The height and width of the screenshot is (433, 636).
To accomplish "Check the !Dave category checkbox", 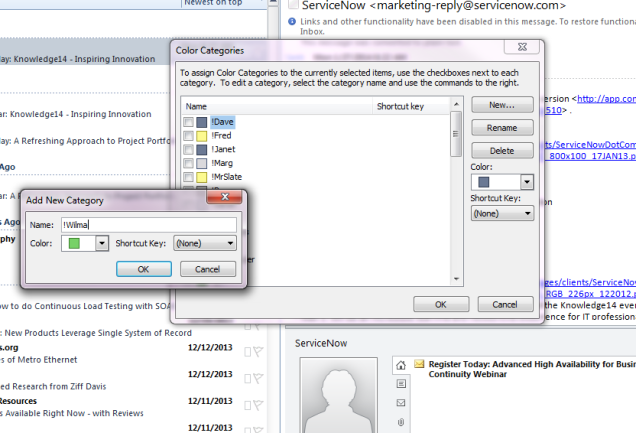I will click(188, 122).
